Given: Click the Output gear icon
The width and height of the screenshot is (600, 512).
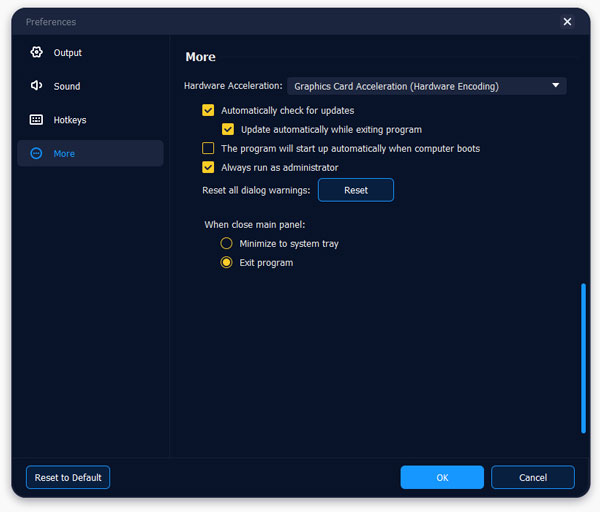Looking at the screenshot, I should (37, 52).
